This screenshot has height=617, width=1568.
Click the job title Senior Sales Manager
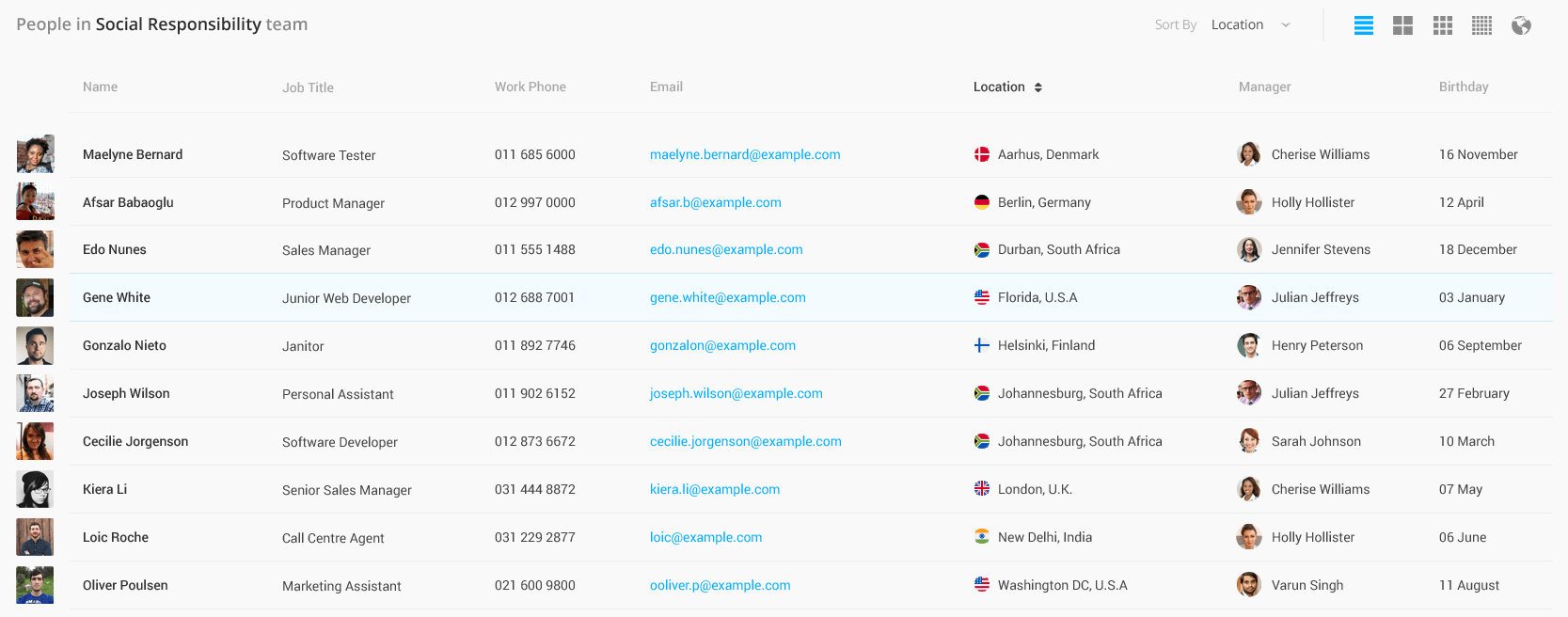pyautogui.click(x=347, y=490)
